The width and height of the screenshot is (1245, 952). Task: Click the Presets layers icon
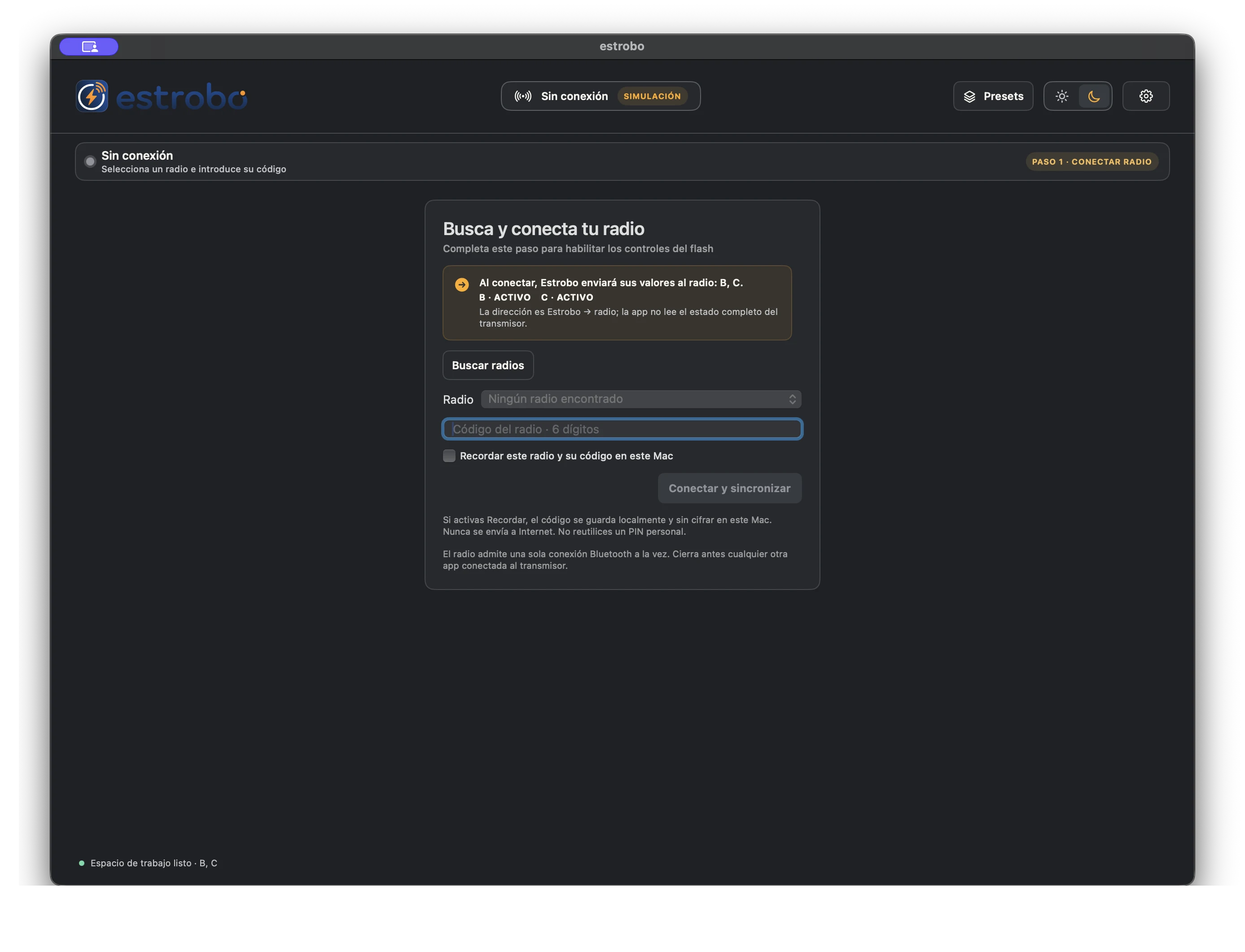(x=969, y=96)
